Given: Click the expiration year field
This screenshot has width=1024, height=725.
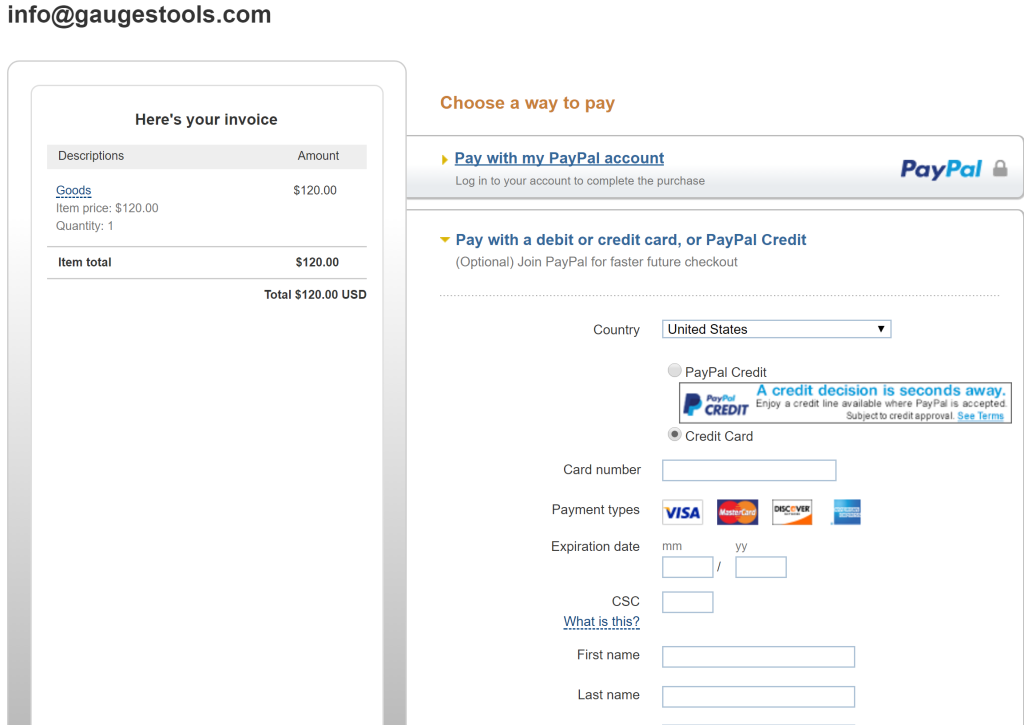Looking at the screenshot, I should click(761, 568).
